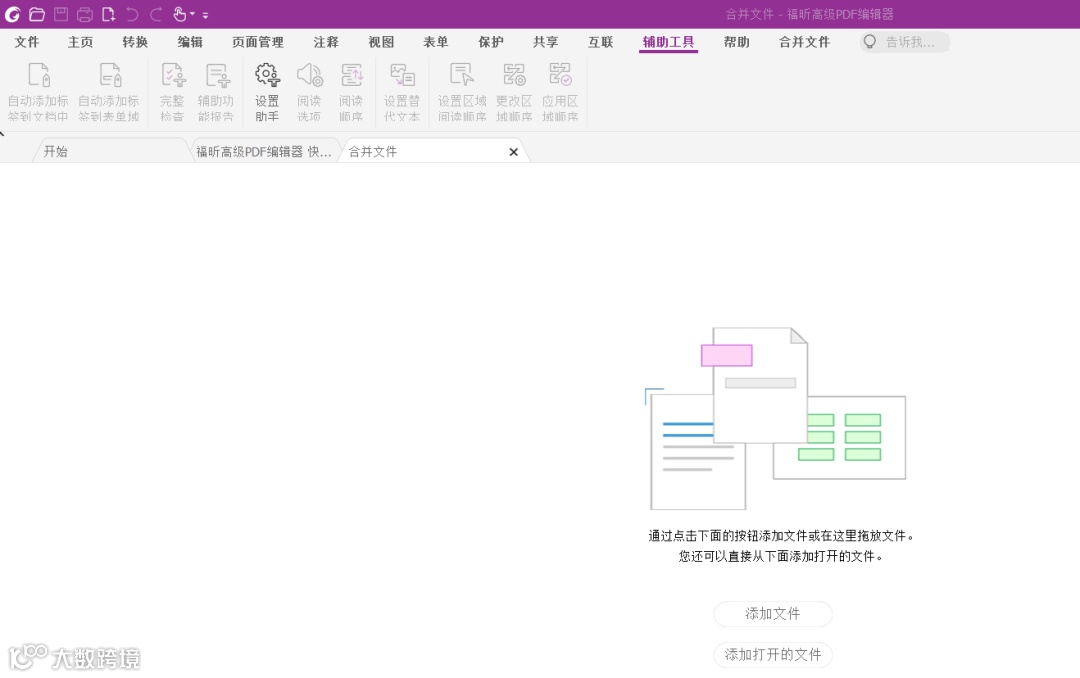The width and height of the screenshot is (1080, 678).
Task: Go to the 保护 ribbon tab
Action: (491, 42)
